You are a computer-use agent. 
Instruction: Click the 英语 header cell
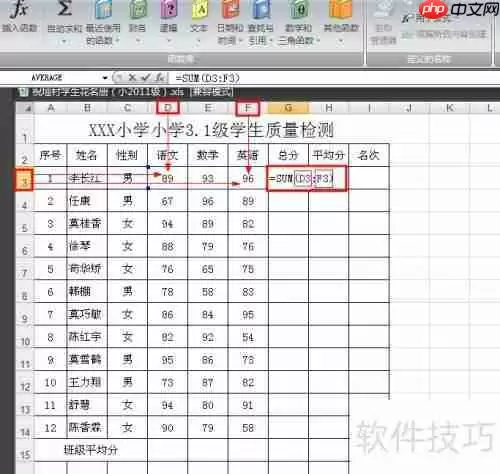(x=248, y=155)
